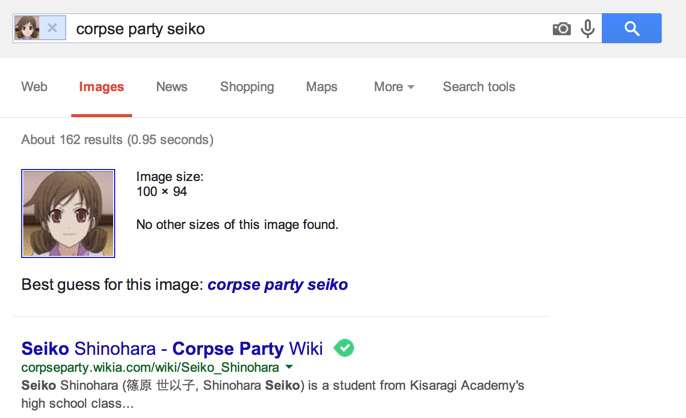Open the Shopping tab
686x418 pixels.
[247, 87]
